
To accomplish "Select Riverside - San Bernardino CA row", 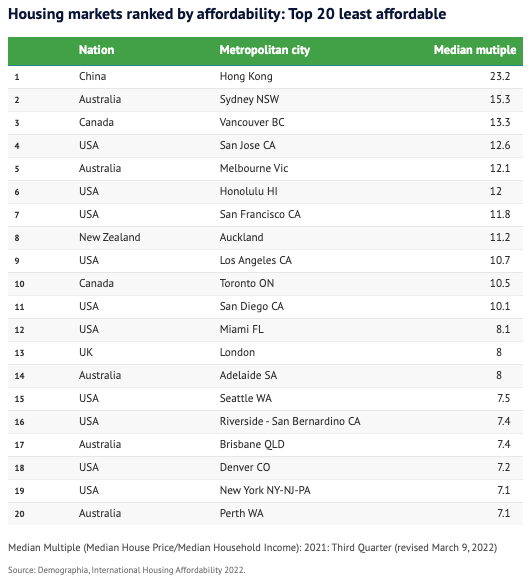I will tap(265, 422).
